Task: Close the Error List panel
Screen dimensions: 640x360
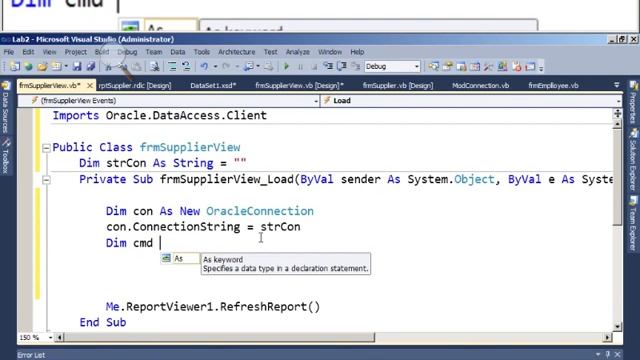Action: [x=617, y=354]
